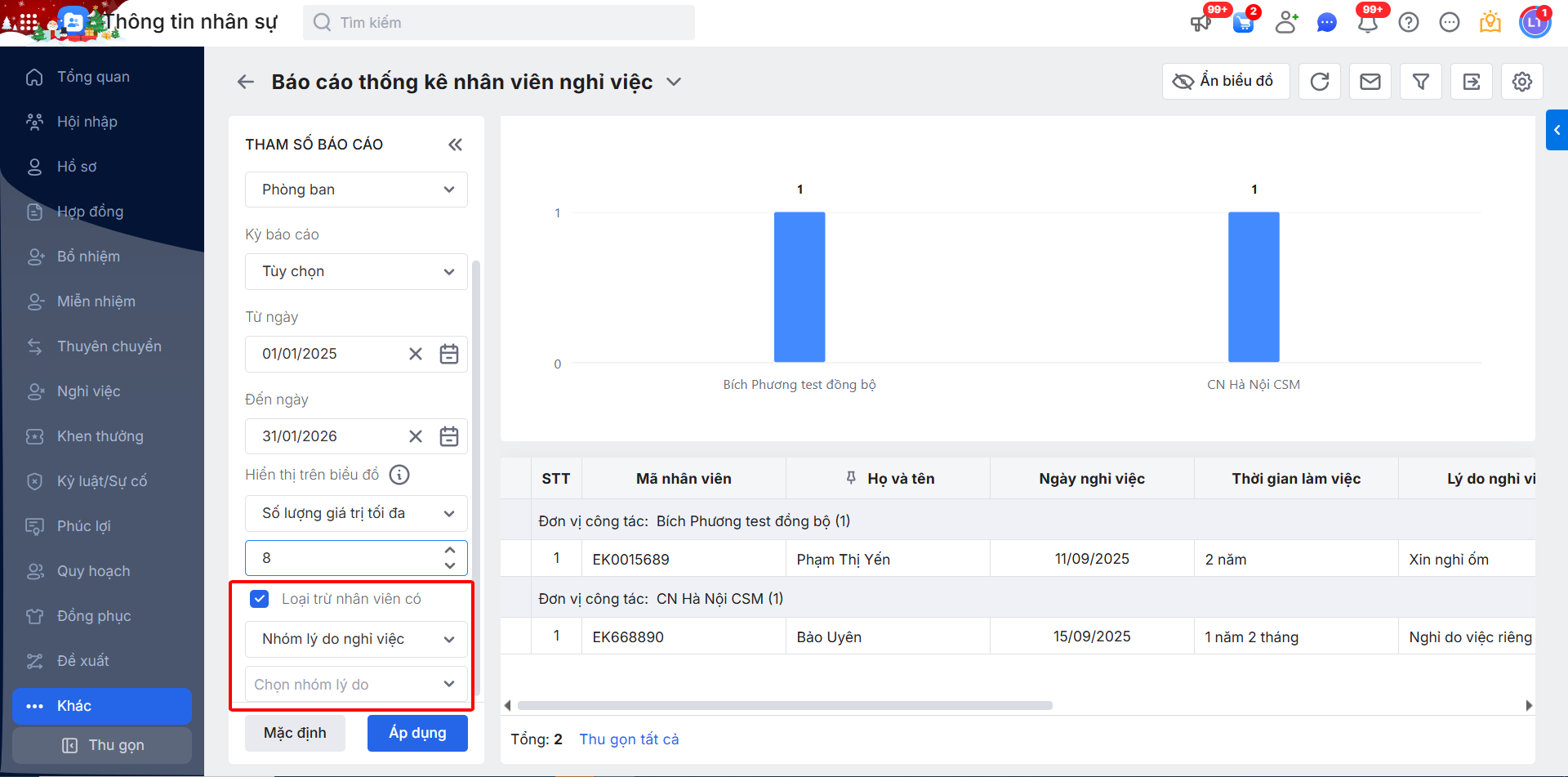
Task: Click the export report icon
Action: [1472, 82]
